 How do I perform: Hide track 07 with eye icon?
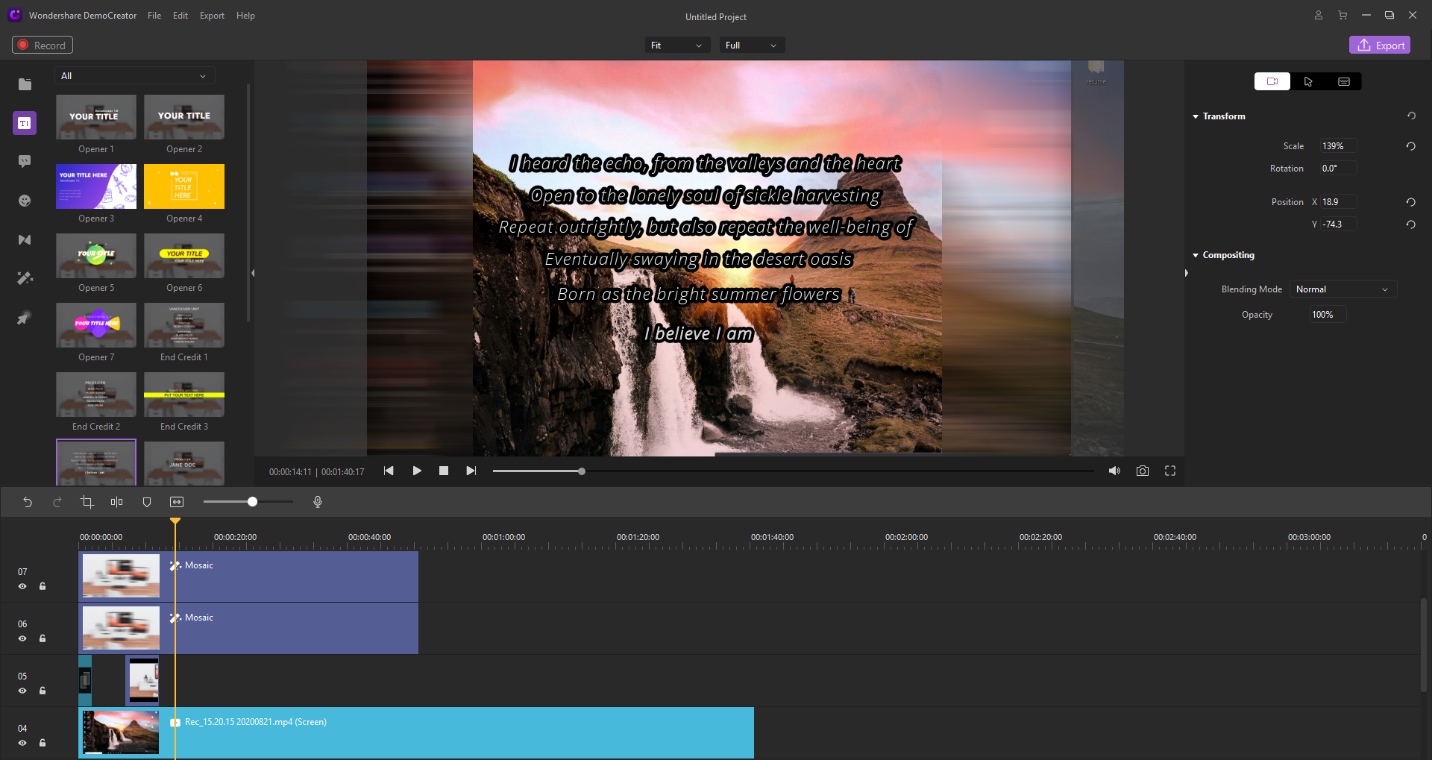(22, 587)
